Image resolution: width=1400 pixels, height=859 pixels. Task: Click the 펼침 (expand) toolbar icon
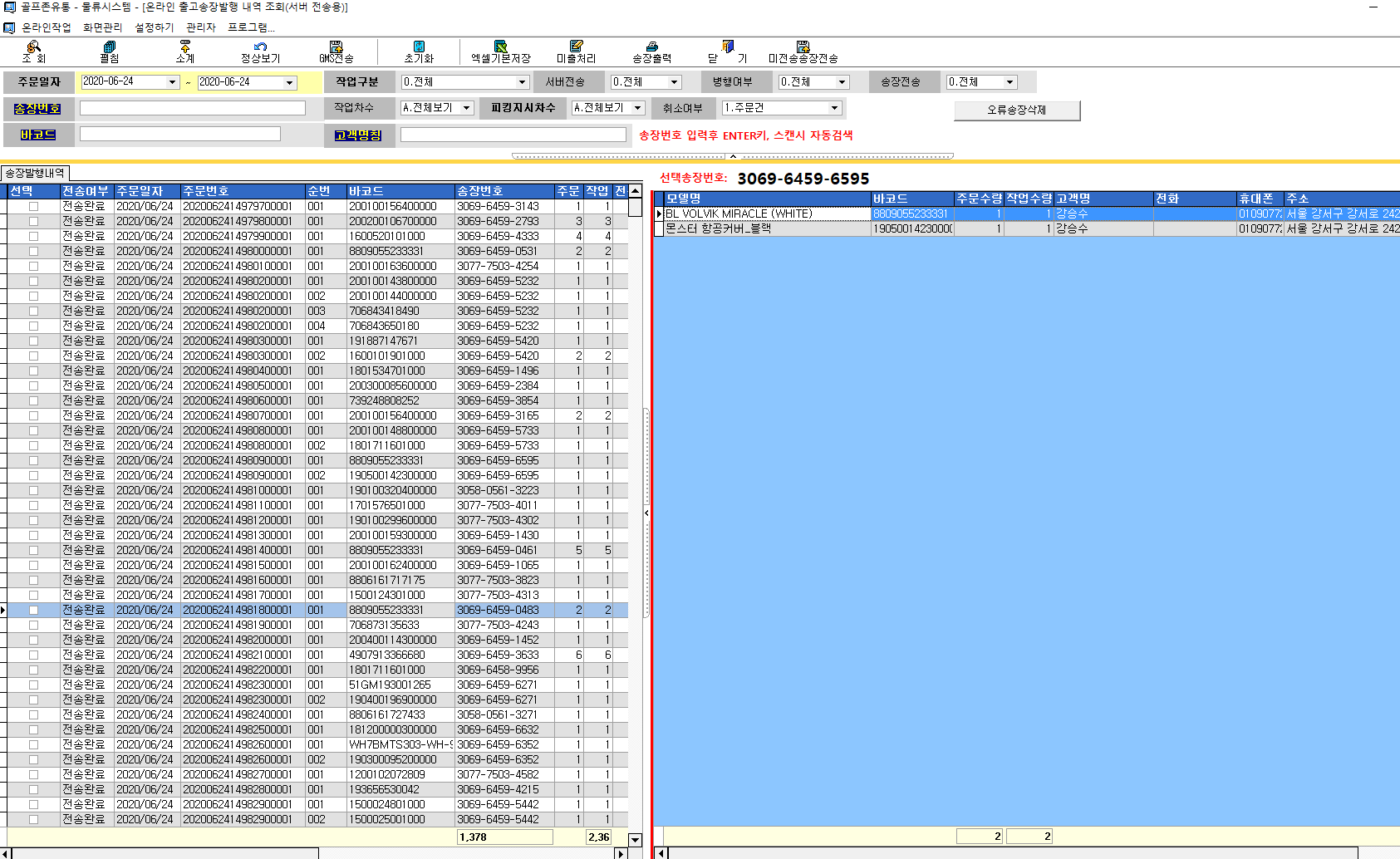[x=109, y=47]
